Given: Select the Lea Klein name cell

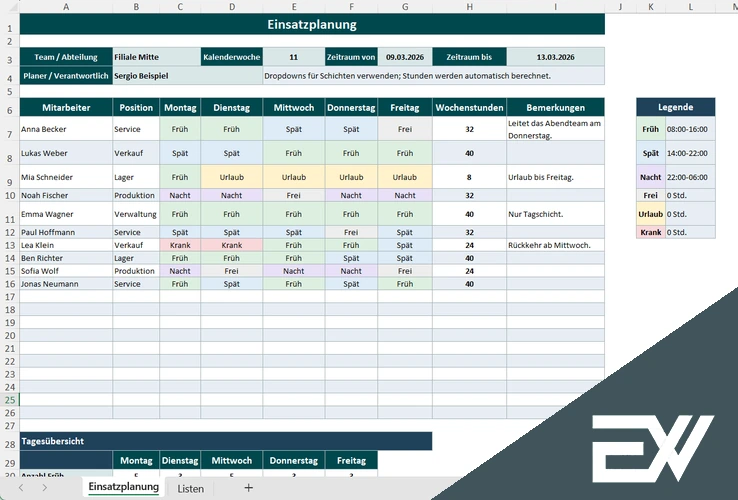Looking at the screenshot, I should [66, 245].
